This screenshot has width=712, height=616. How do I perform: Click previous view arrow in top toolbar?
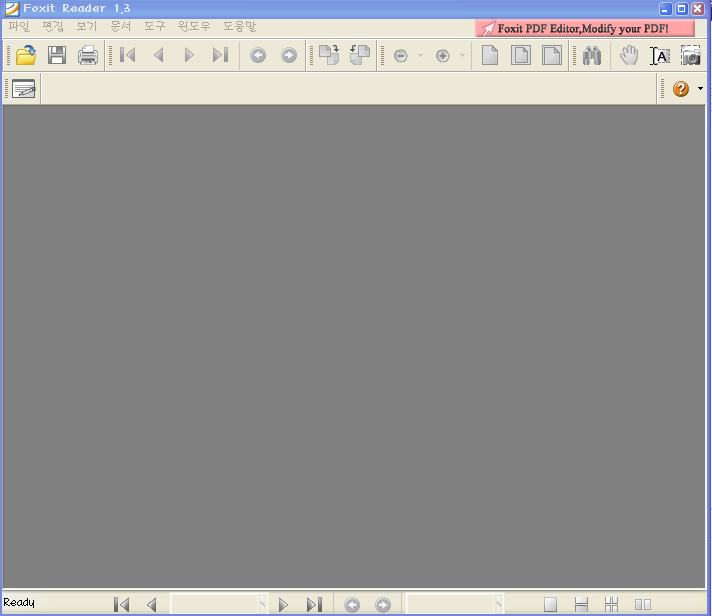pos(258,55)
